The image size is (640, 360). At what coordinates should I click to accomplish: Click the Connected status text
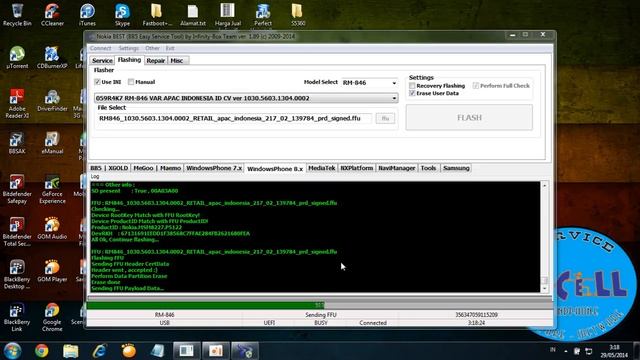[x=373, y=323]
